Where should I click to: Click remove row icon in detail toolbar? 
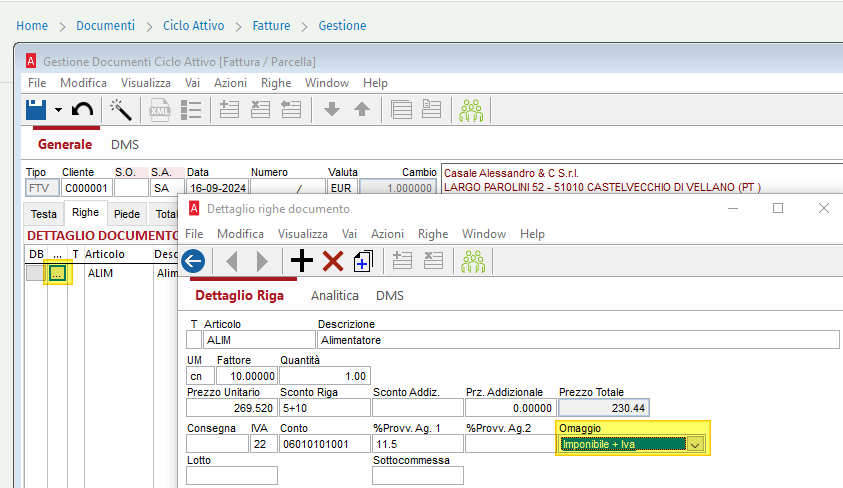click(433, 261)
